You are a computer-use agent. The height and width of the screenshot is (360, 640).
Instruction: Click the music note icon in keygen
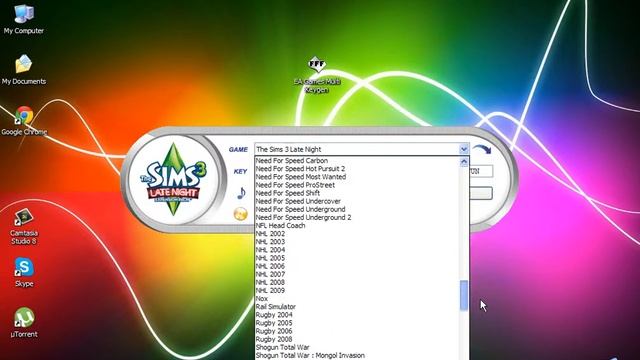tap(241, 193)
